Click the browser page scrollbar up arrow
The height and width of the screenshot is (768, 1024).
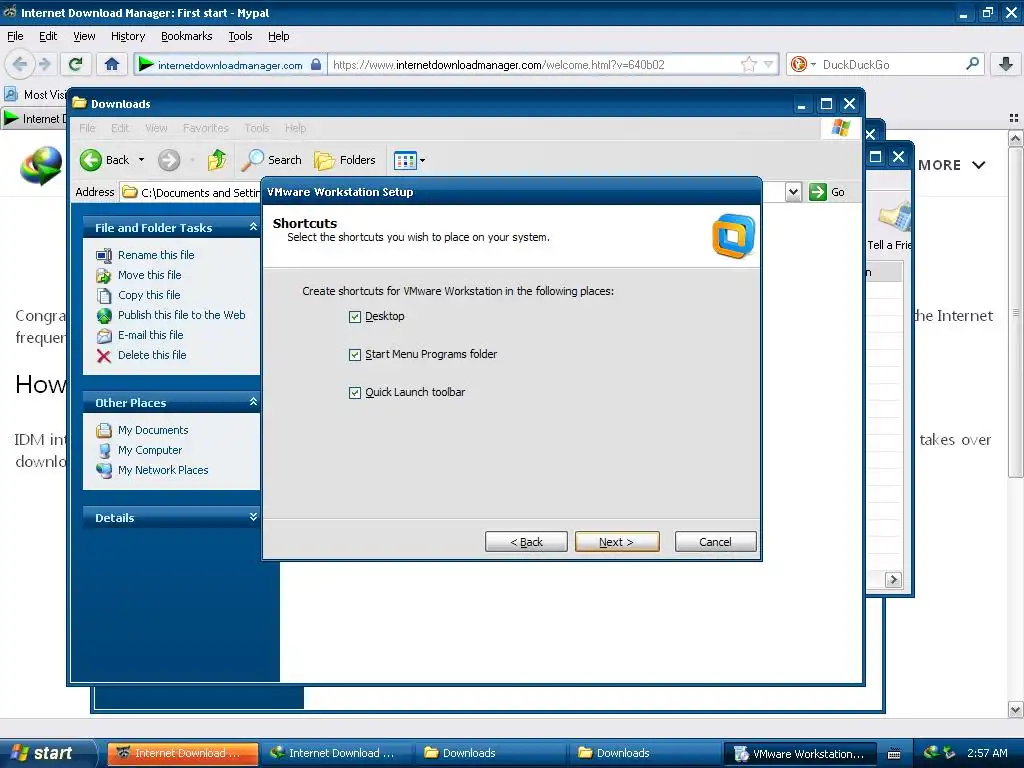click(x=1015, y=138)
